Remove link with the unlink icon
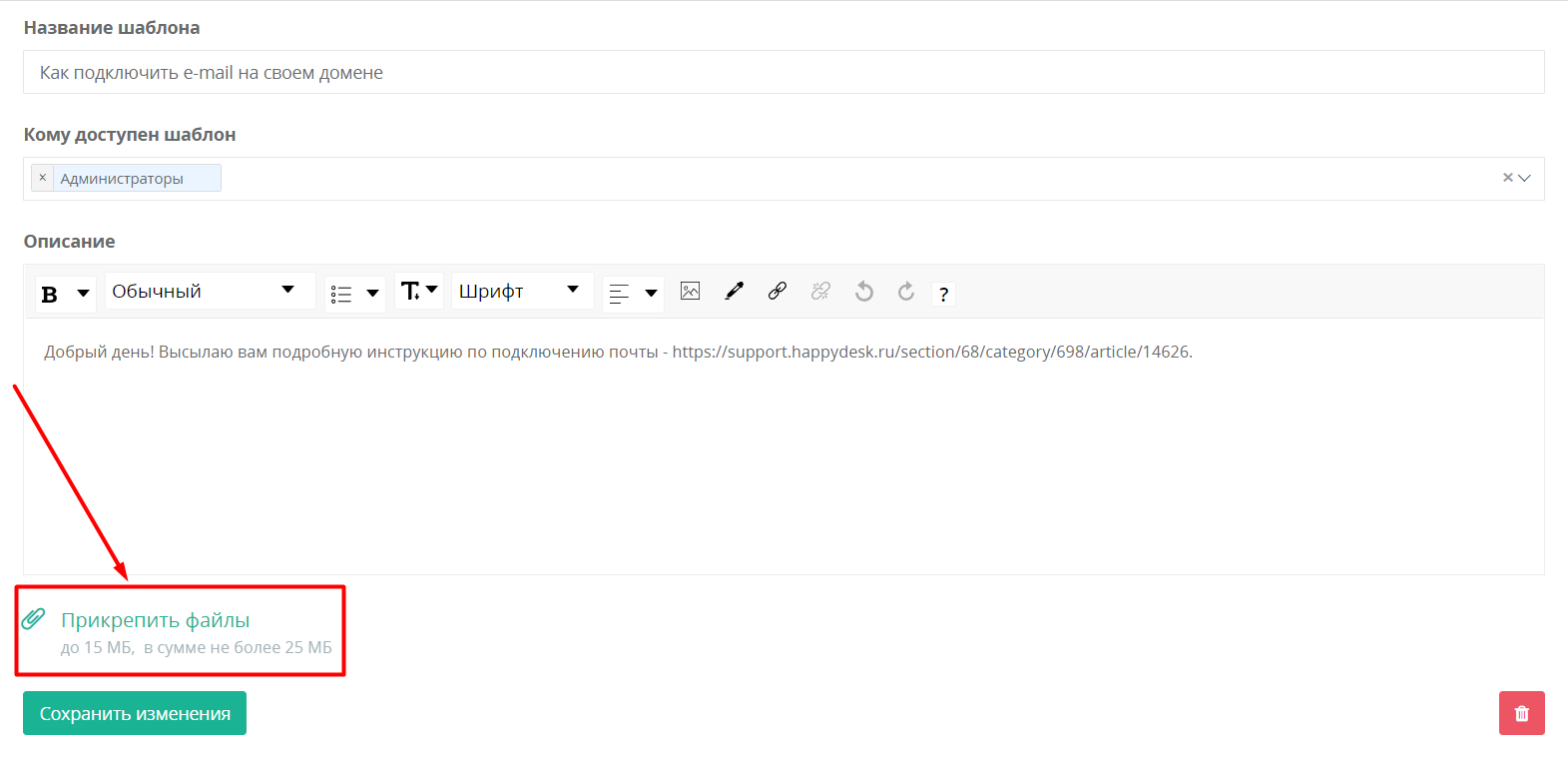Viewport: 1568px width, 771px height. point(820,291)
